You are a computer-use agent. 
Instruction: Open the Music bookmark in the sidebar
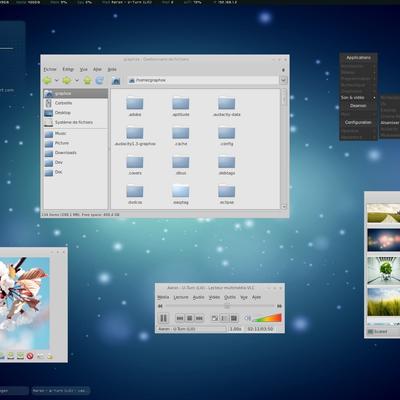coord(76,133)
